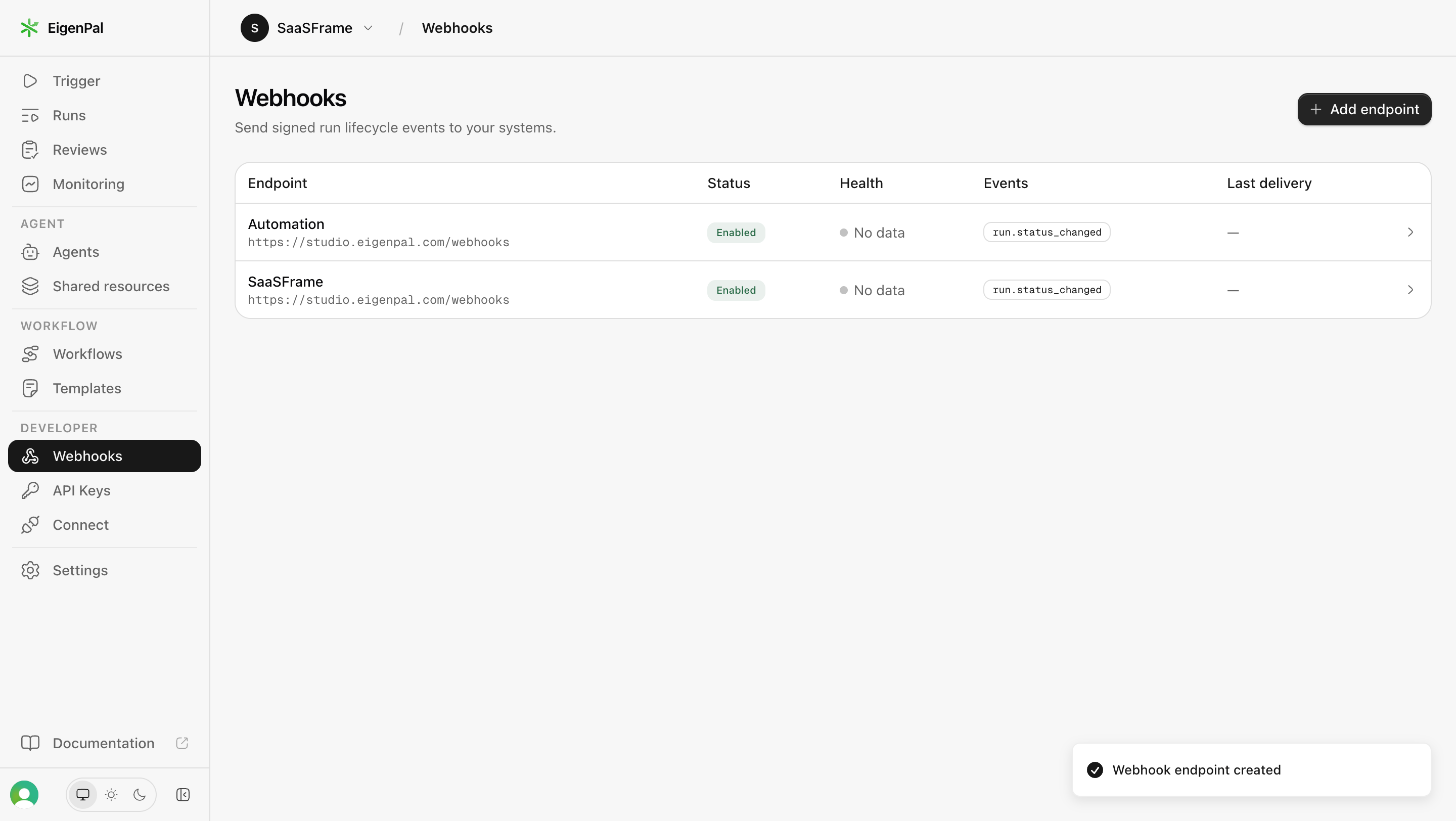The height and width of the screenshot is (821, 1456).
Task: Click run.status_changed tag in Automation row
Action: click(x=1047, y=232)
